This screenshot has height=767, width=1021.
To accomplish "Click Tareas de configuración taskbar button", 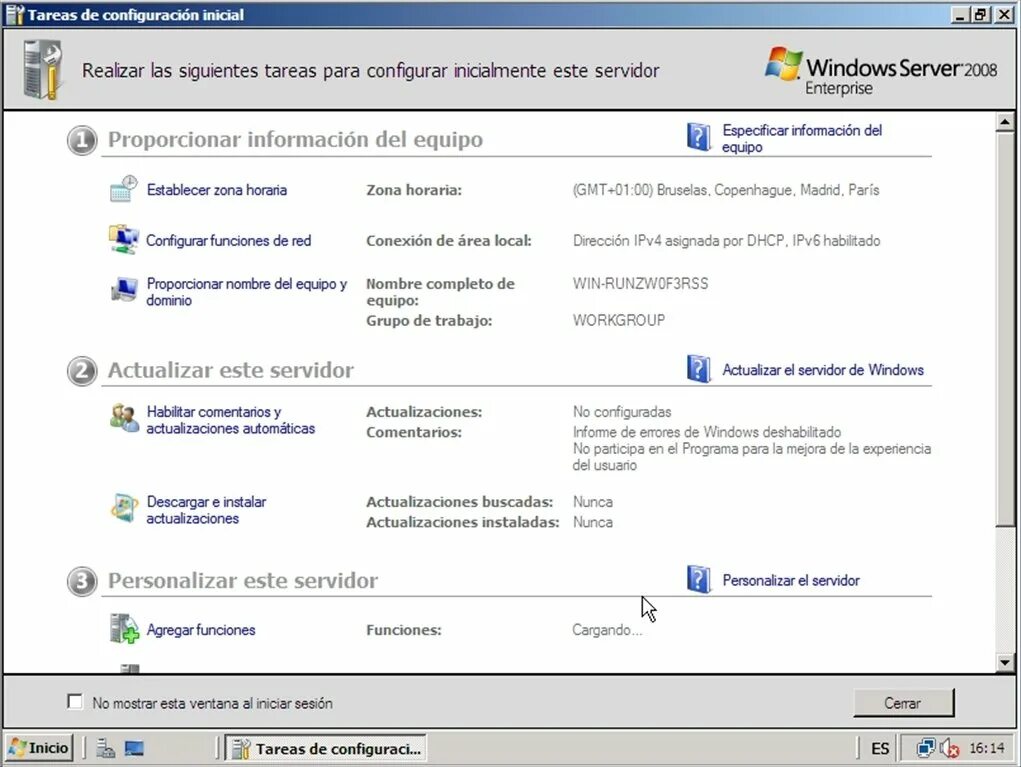I will 326,749.
